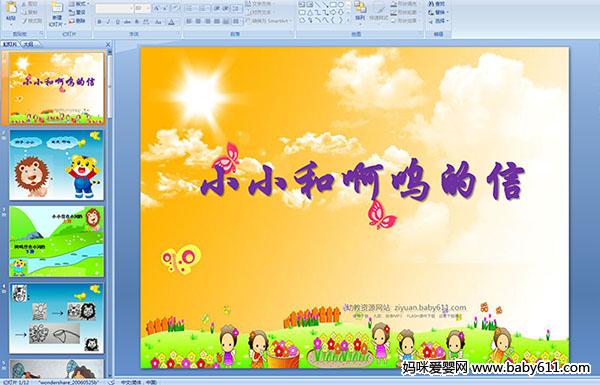Screen dimensions: 600x385
Task: Click the font color A icon
Action: pos(171,22)
